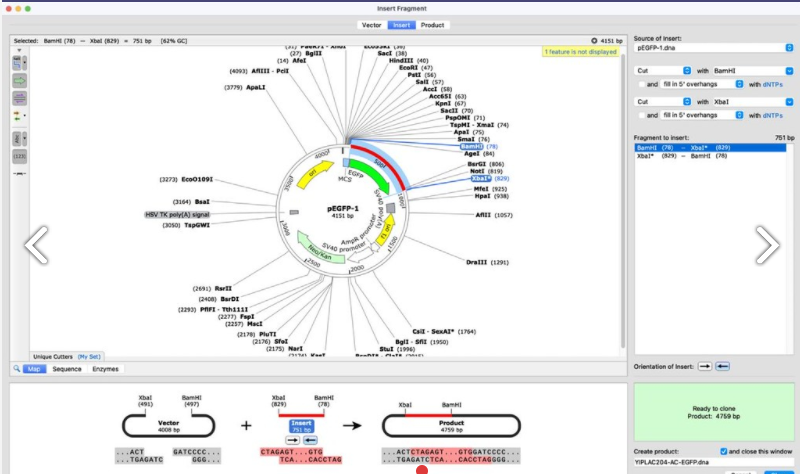Click the ApaLI (3779) enzyme label

[245, 88]
